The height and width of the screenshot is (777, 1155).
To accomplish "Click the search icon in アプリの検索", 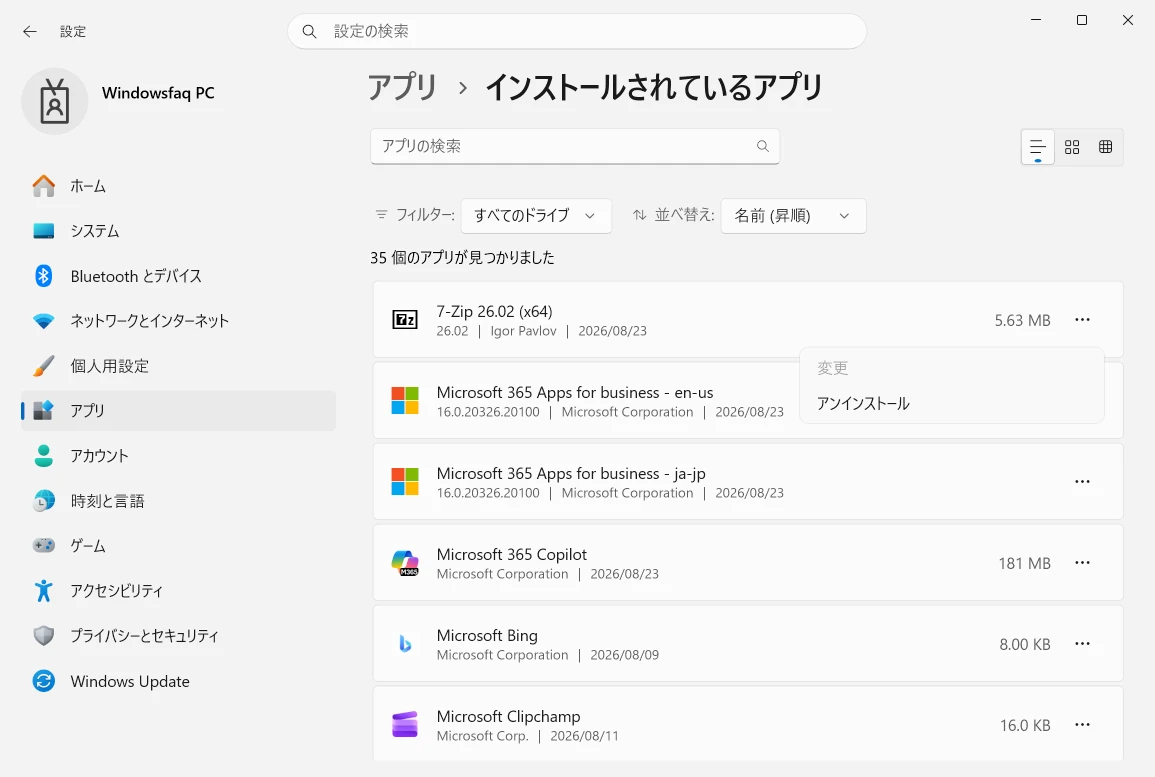I will [x=762, y=147].
